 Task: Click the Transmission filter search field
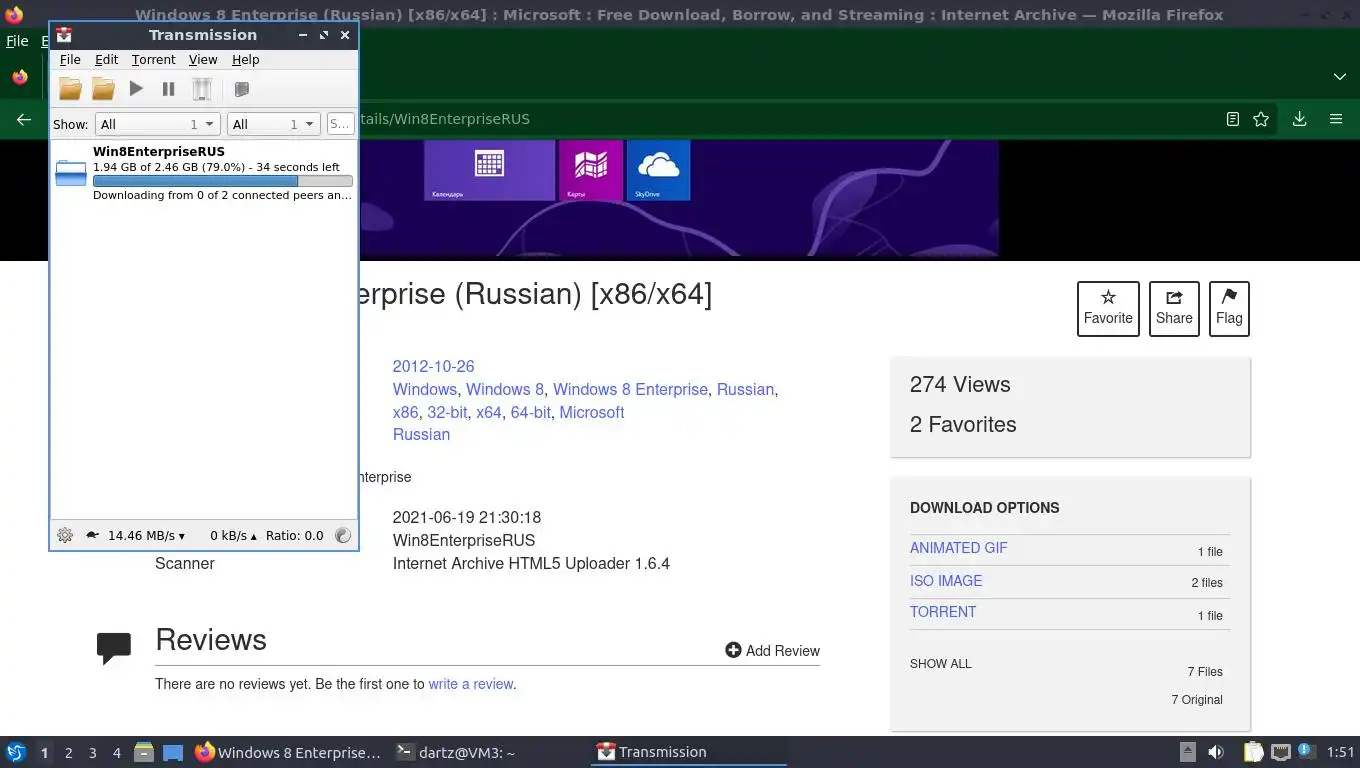[340, 124]
